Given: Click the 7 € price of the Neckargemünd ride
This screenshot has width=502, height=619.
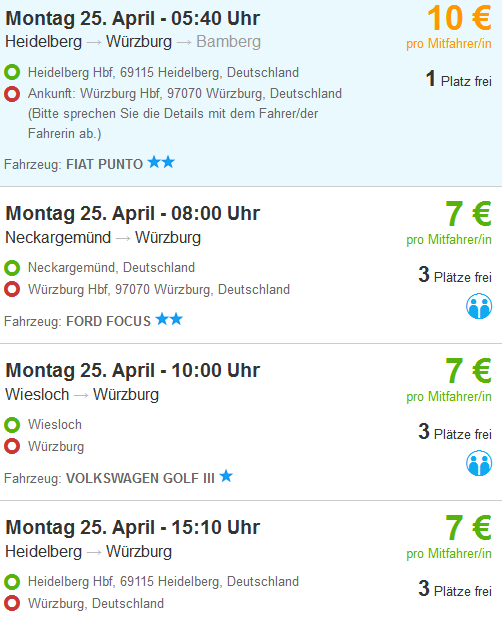Looking at the screenshot, I should click(x=468, y=214).
